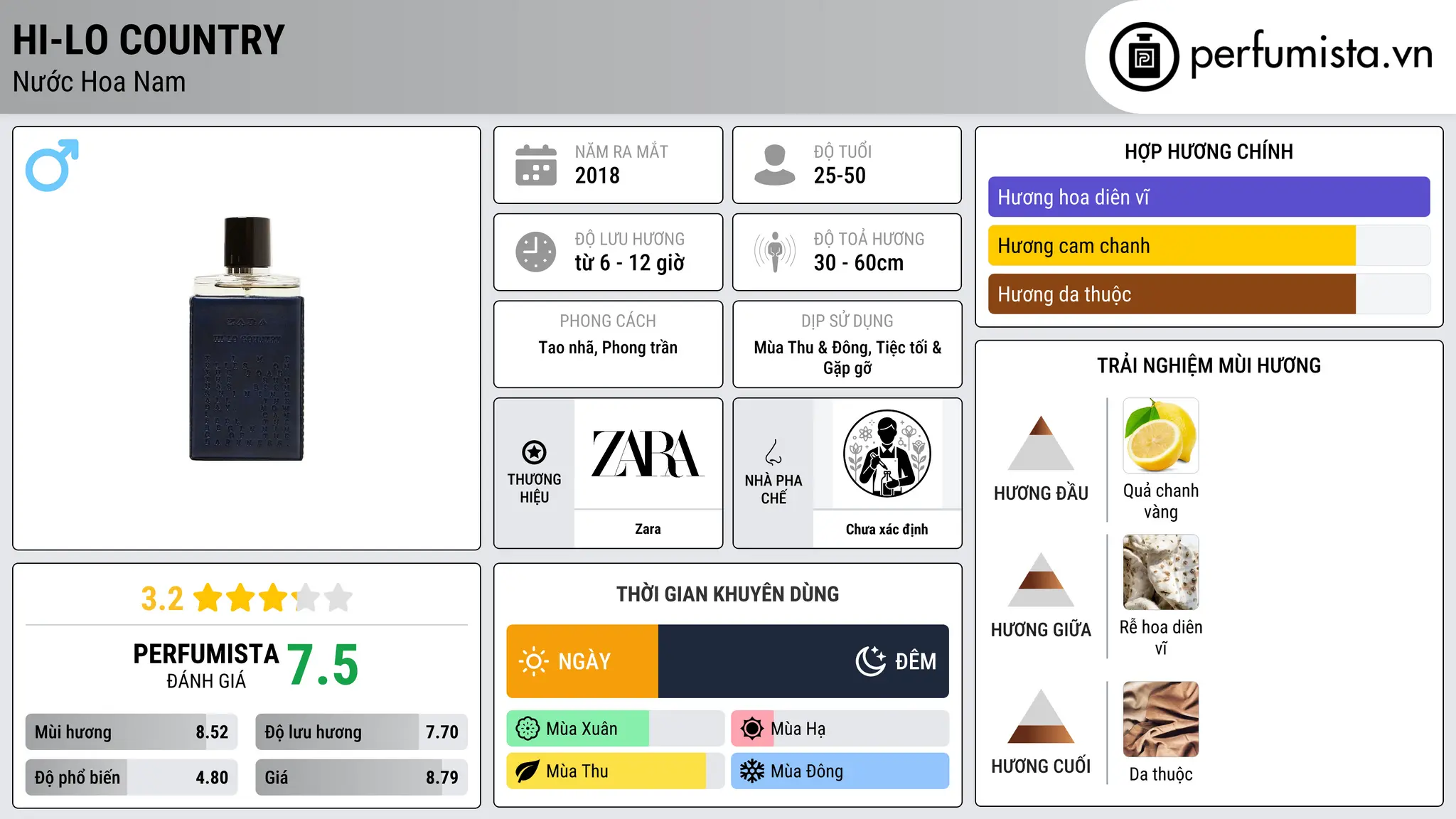This screenshot has height=819, width=1456.
Task: Click the orange Ngày time segment
Action: point(582,661)
